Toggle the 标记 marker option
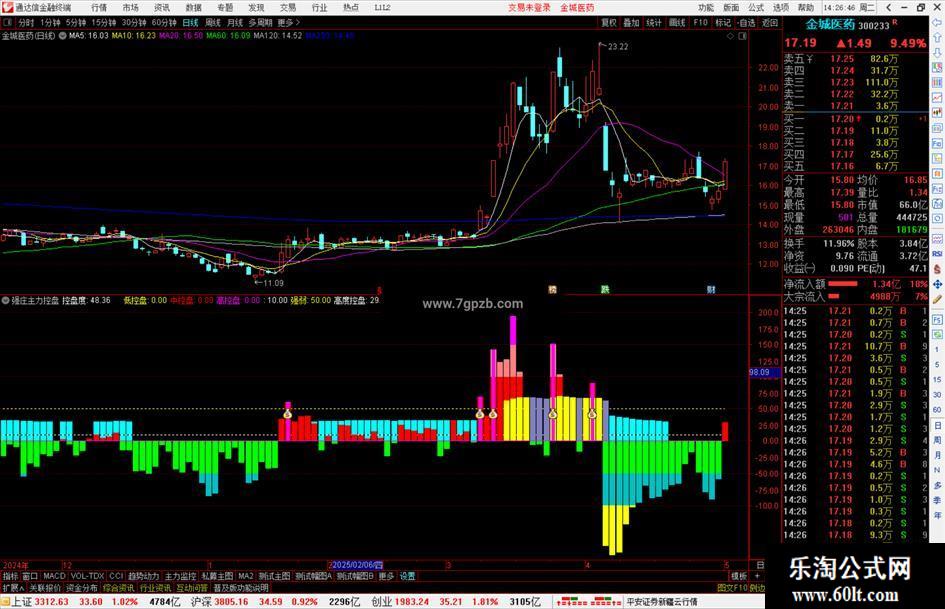945x609 pixels. [x=723, y=23]
